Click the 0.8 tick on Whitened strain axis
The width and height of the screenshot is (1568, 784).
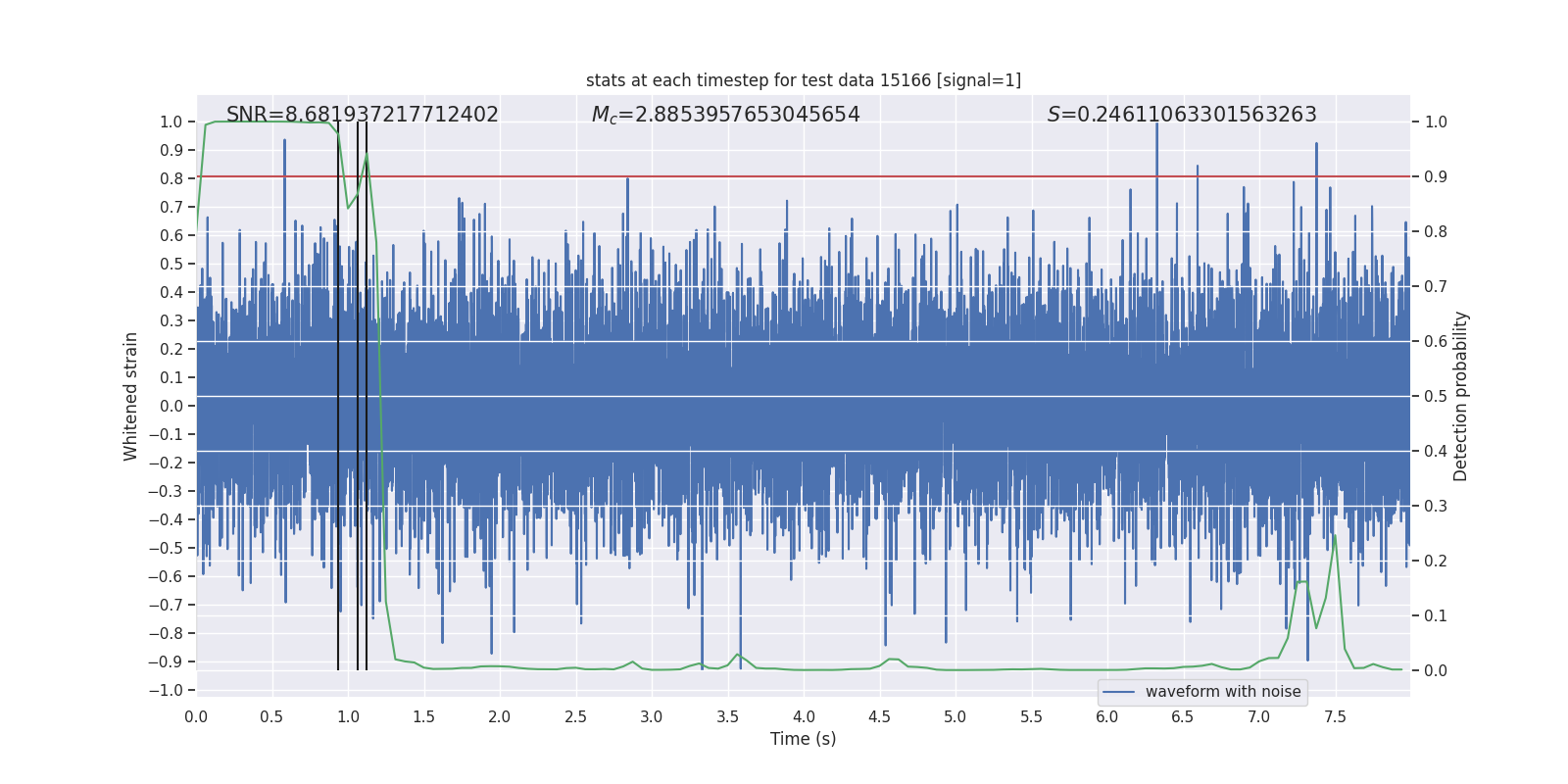171,178
